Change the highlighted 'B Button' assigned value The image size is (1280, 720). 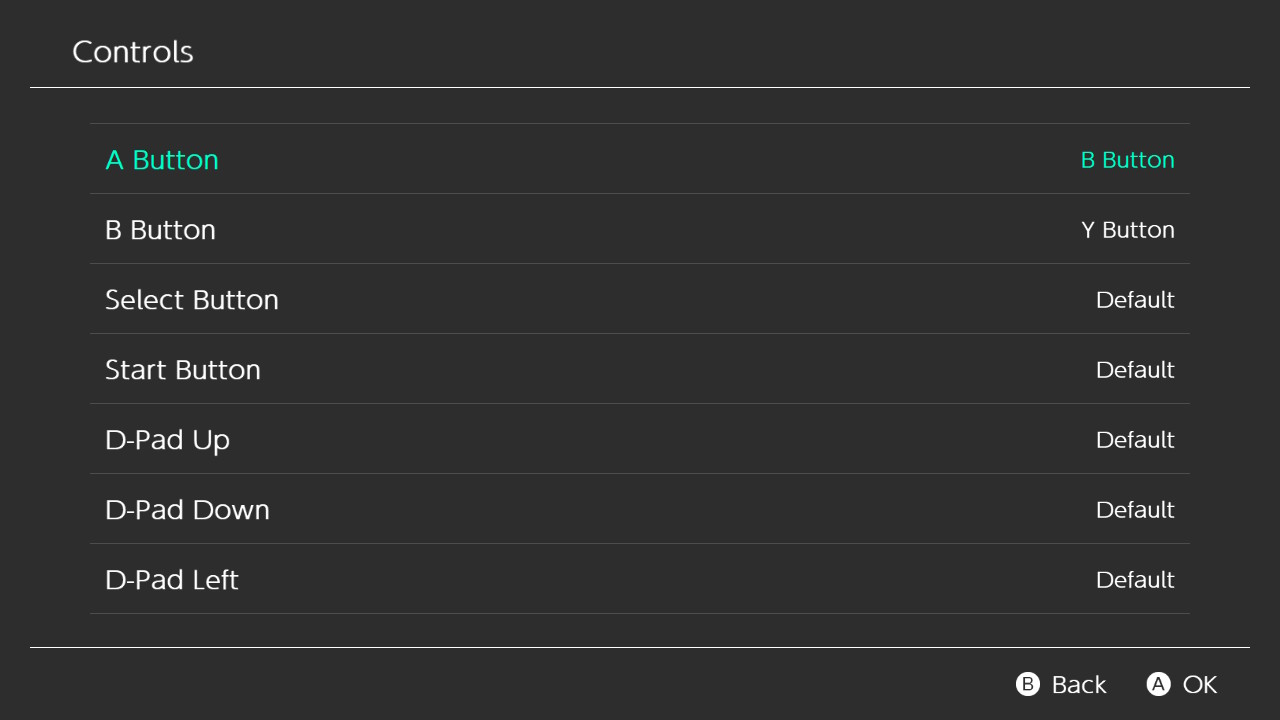1127,160
